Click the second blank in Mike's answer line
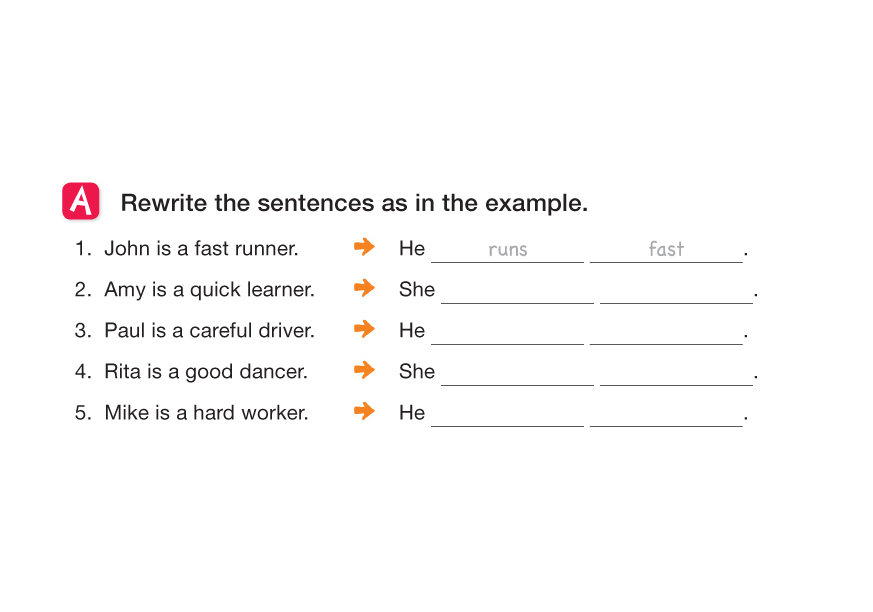Image resolution: width=873 pixels, height=612 pixels. [x=666, y=414]
